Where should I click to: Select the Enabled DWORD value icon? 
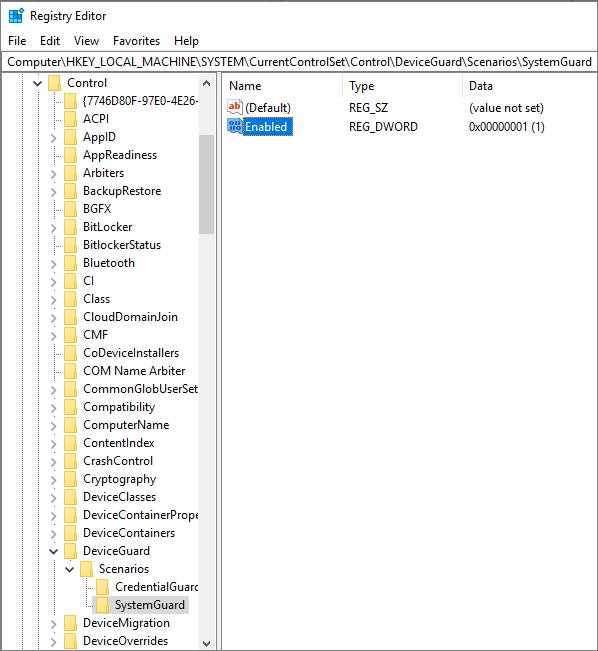[x=235, y=126]
